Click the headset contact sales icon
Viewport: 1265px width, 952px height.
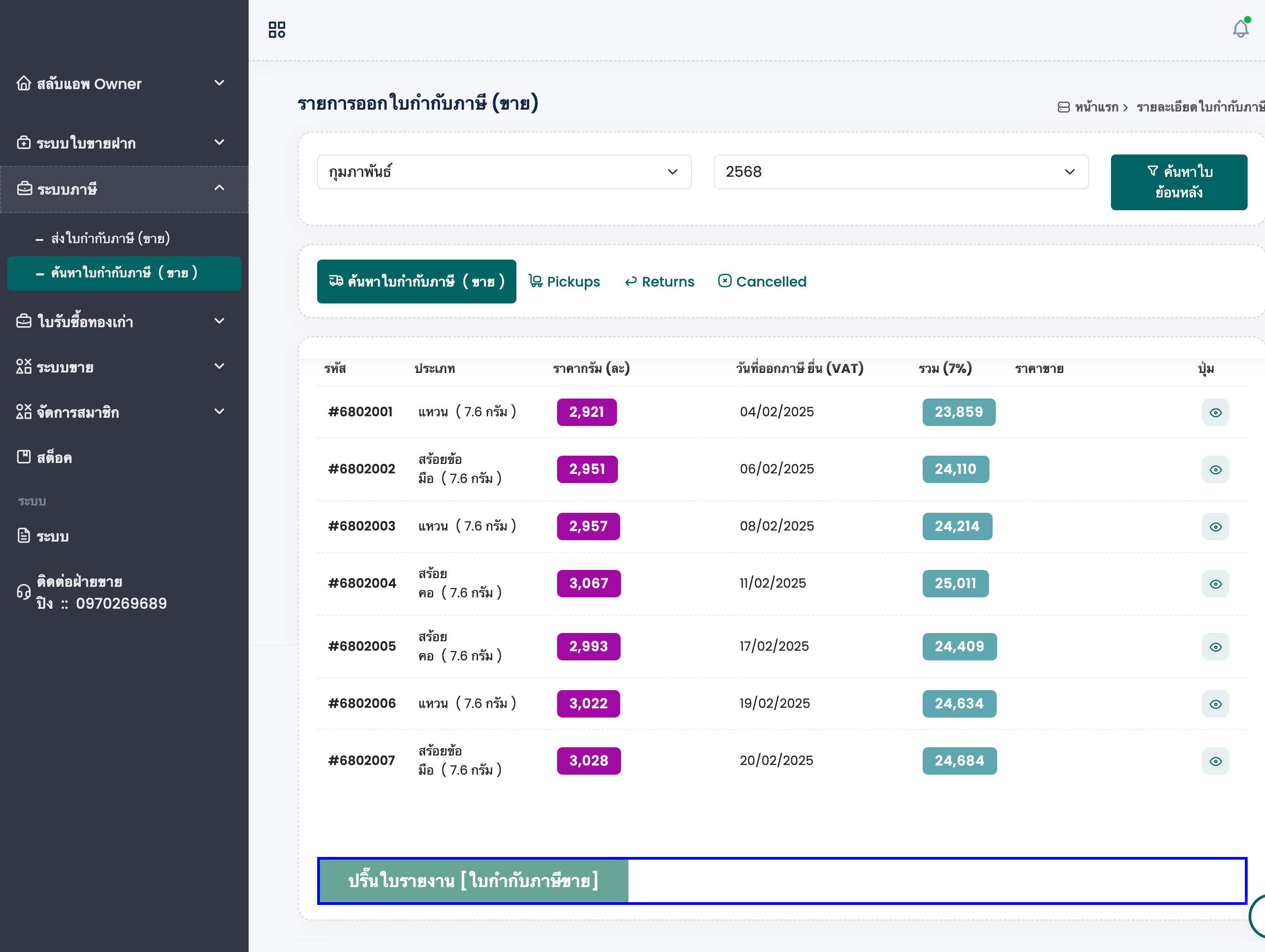[x=23, y=592]
